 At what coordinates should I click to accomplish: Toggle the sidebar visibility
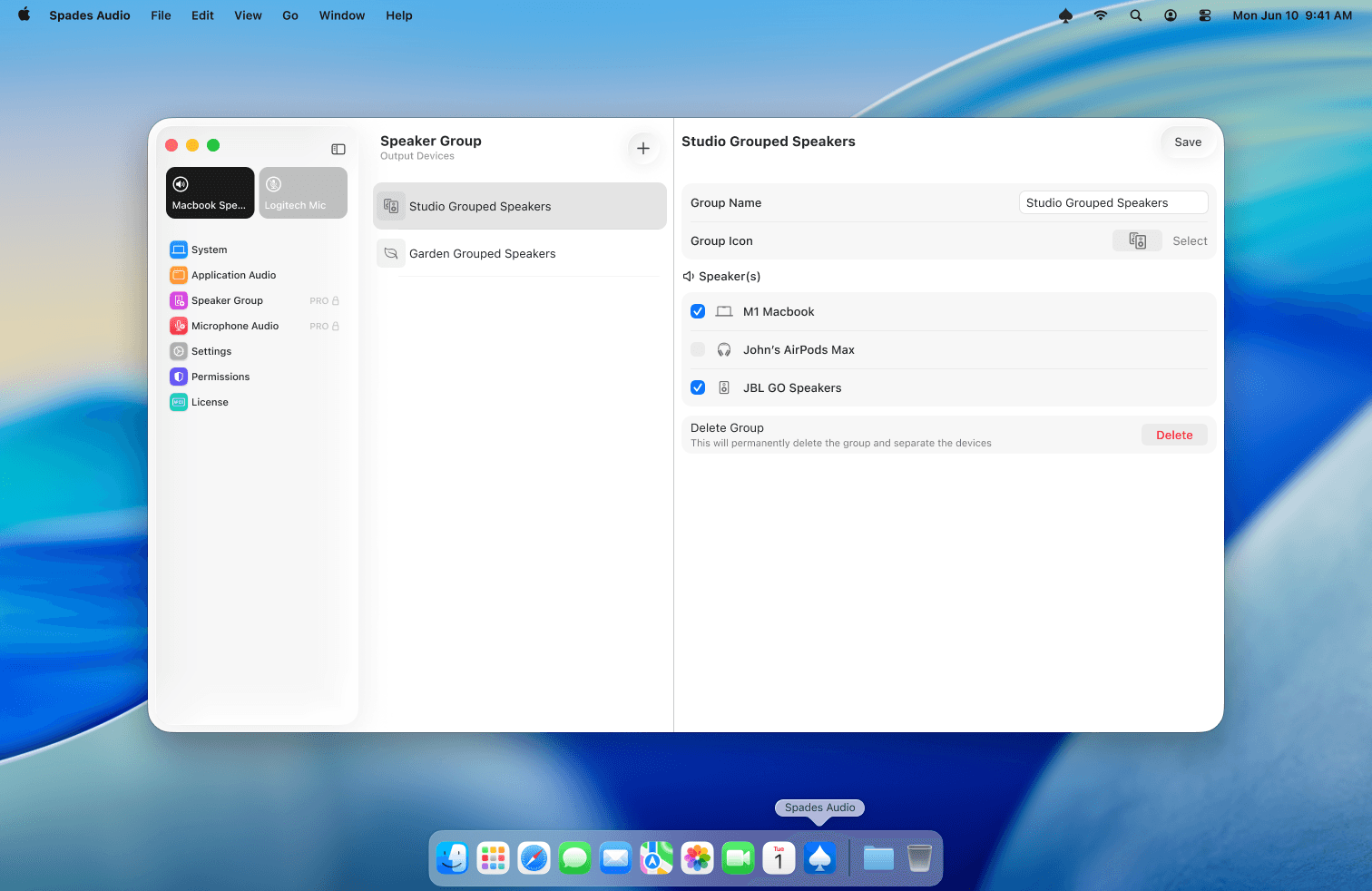[338, 149]
